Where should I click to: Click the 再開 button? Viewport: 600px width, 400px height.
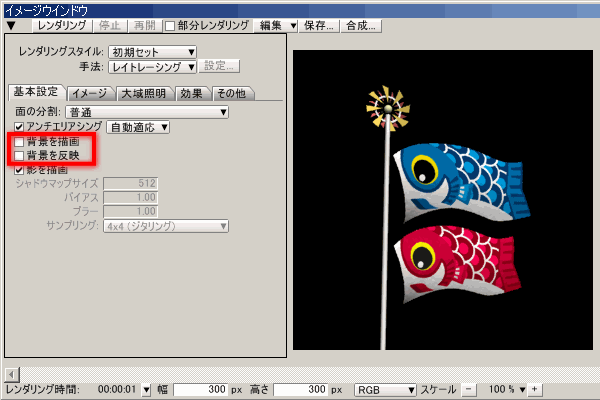(145, 26)
